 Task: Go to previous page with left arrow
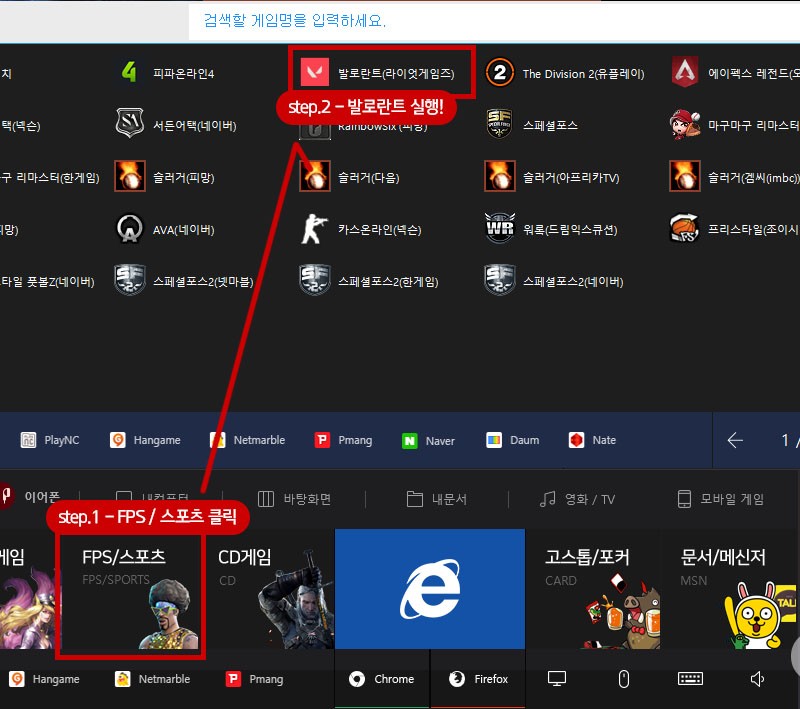point(735,440)
